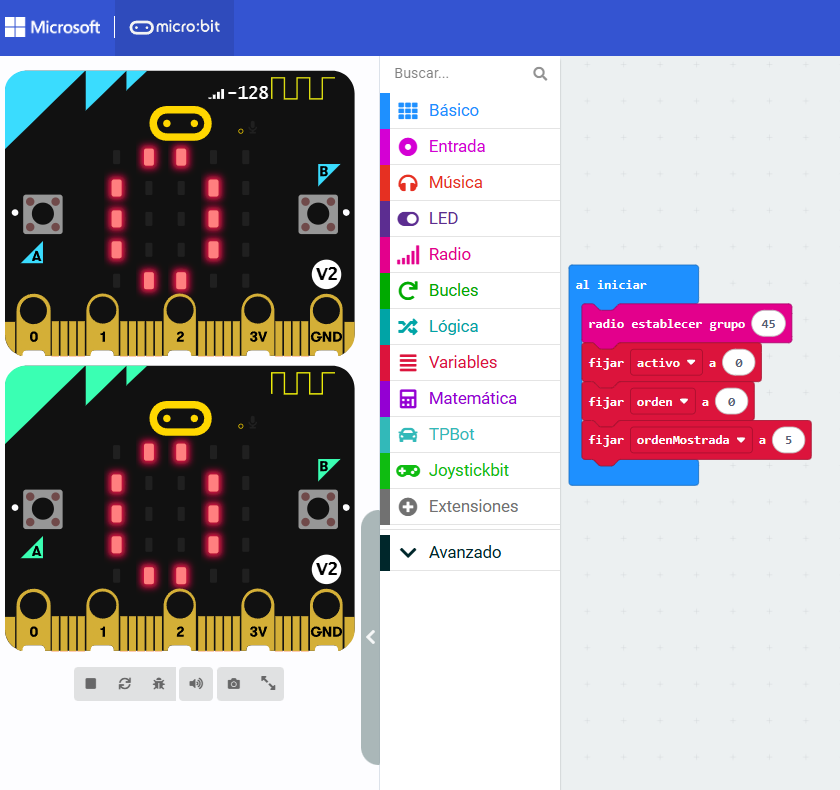This screenshot has width=840, height=790.
Task: Open the Música block category
Action: click(x=470, y=182)
